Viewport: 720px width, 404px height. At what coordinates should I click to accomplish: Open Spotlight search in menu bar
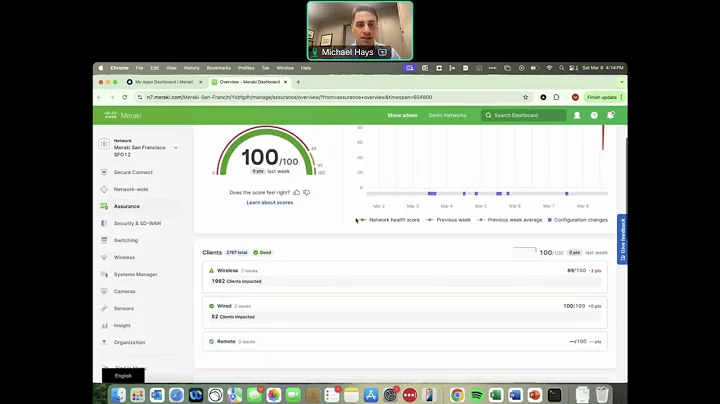(561, 68)
